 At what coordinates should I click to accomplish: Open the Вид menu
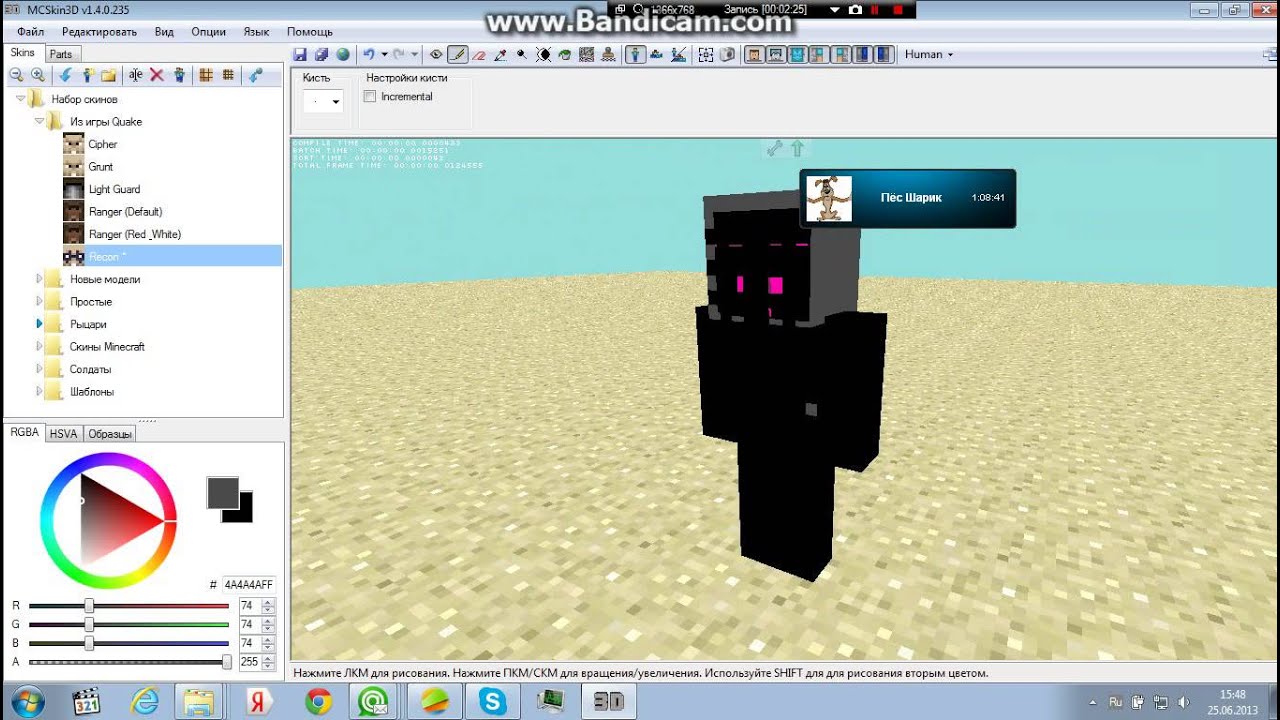click(x=164, y=32)
